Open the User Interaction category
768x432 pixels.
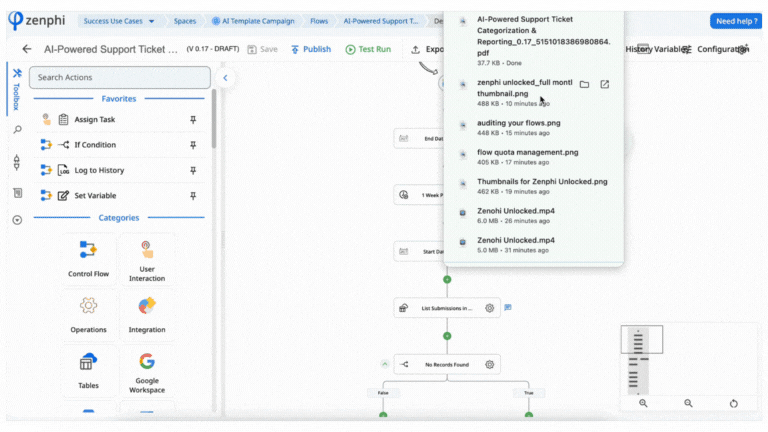147,261
